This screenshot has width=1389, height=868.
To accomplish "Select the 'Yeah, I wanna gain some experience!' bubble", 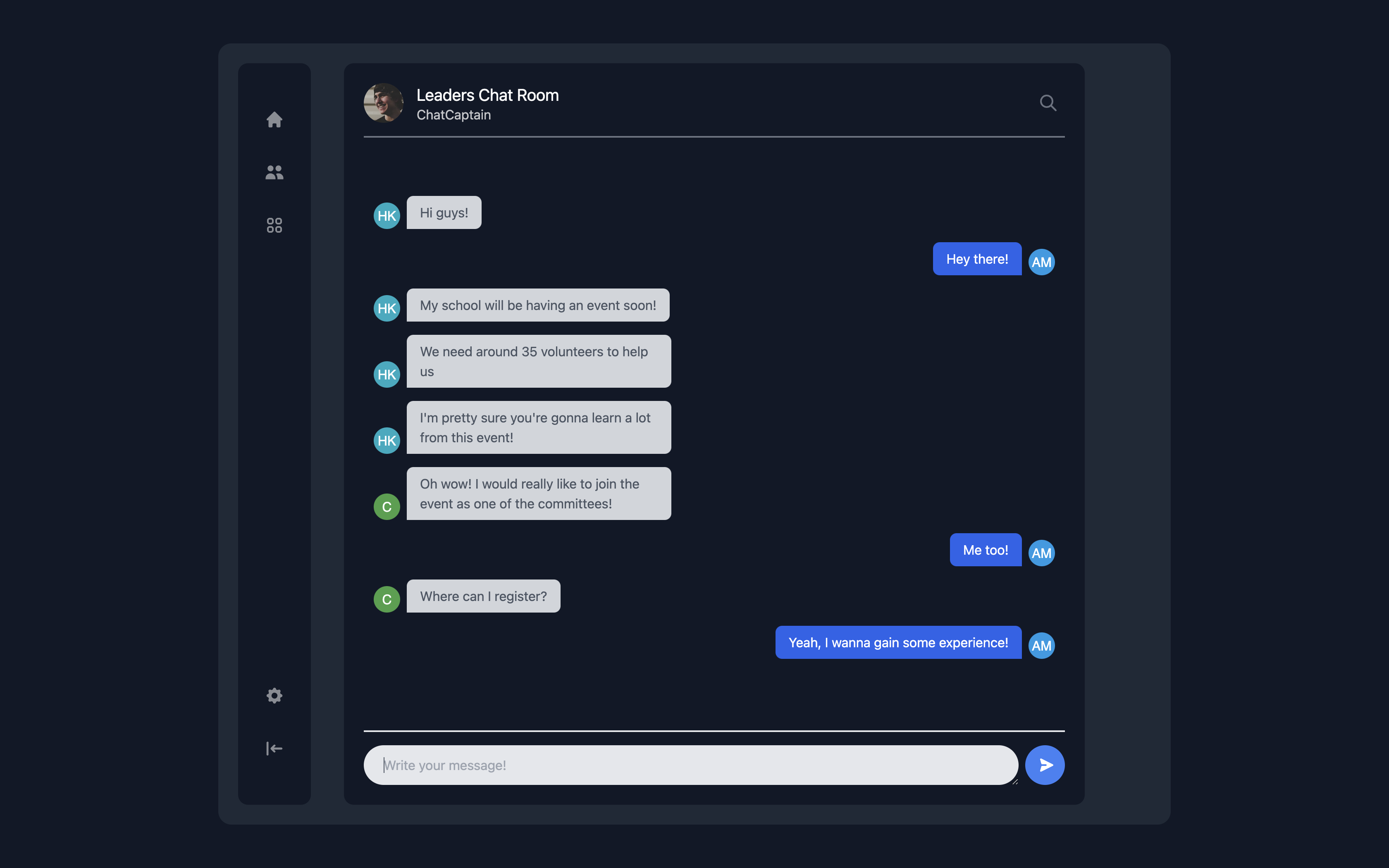I will point(898,642).
